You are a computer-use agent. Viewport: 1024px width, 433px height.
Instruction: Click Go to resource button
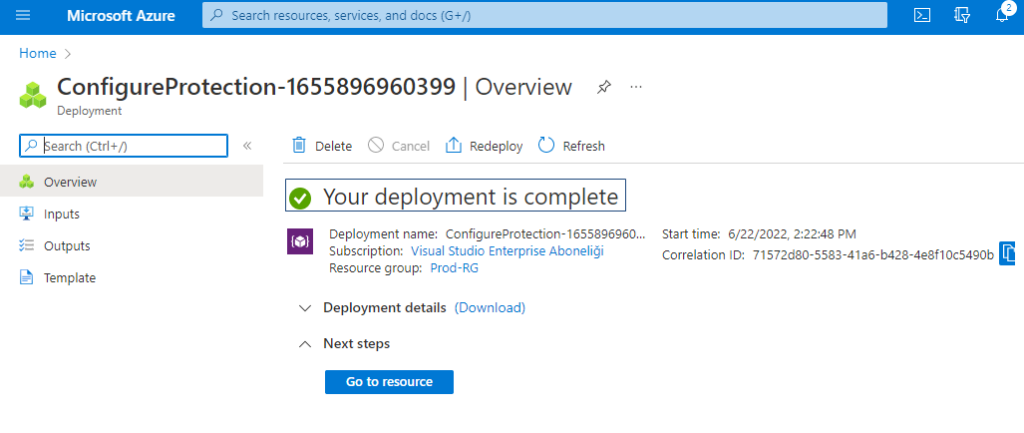click(x=389, y=382)
